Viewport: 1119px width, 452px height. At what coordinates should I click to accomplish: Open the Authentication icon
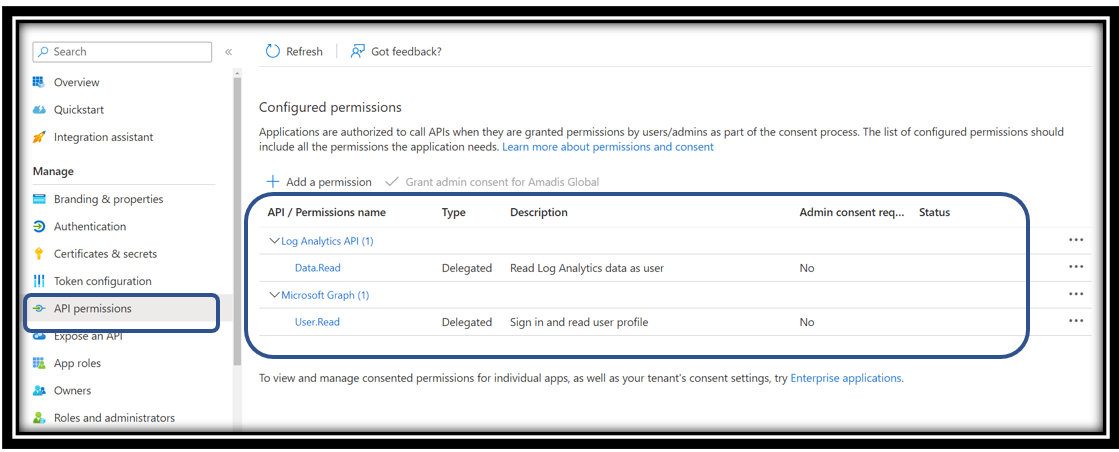[39, 226]
